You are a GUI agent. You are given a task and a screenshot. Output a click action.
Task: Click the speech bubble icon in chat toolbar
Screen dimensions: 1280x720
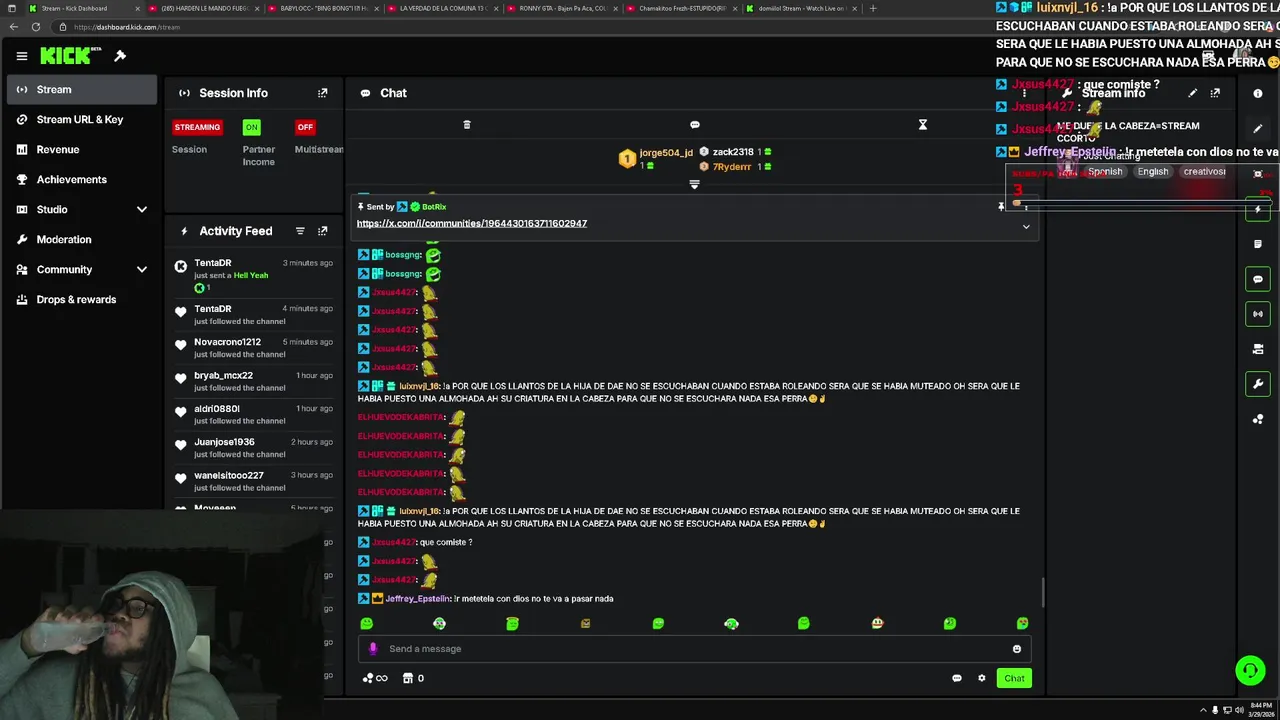click(x=695, y=125)
